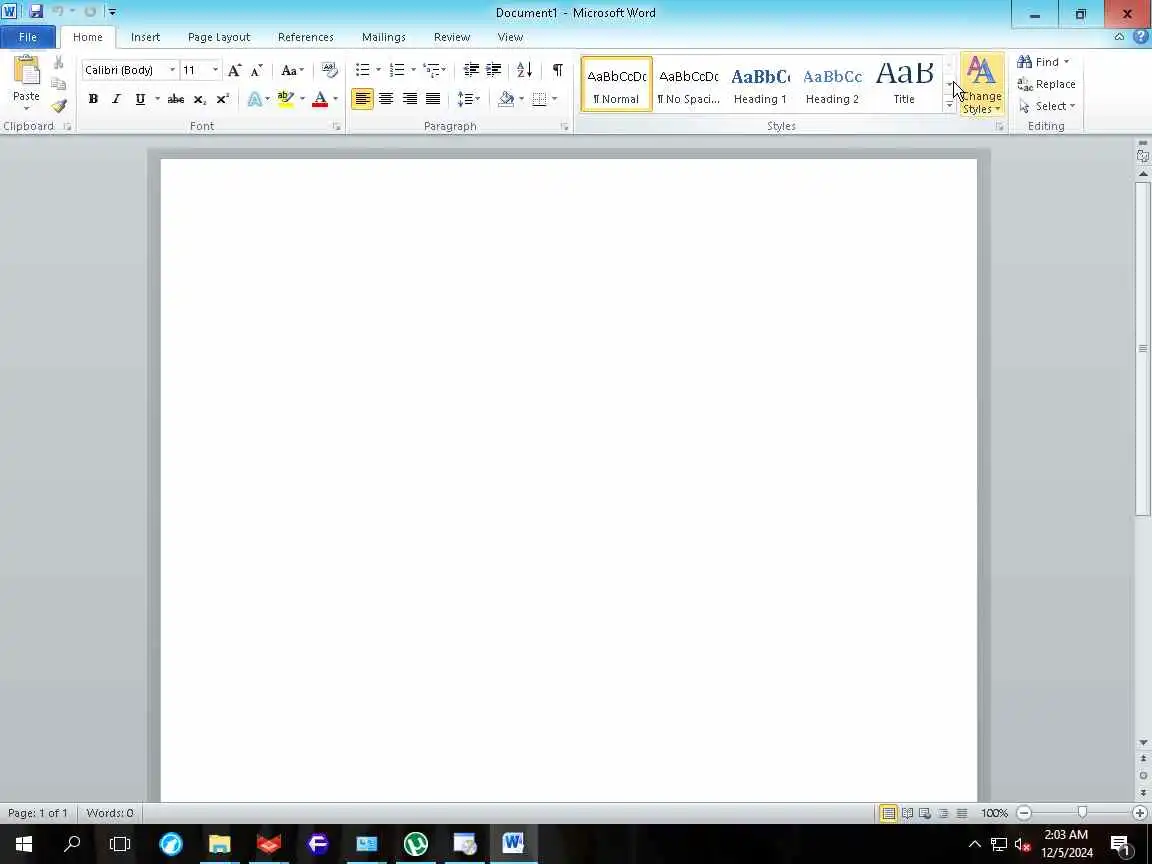Viewport: 1152px width, 864px height.
Task: Click the Words: 0 status indicator
Action: (x=110, y=813)
